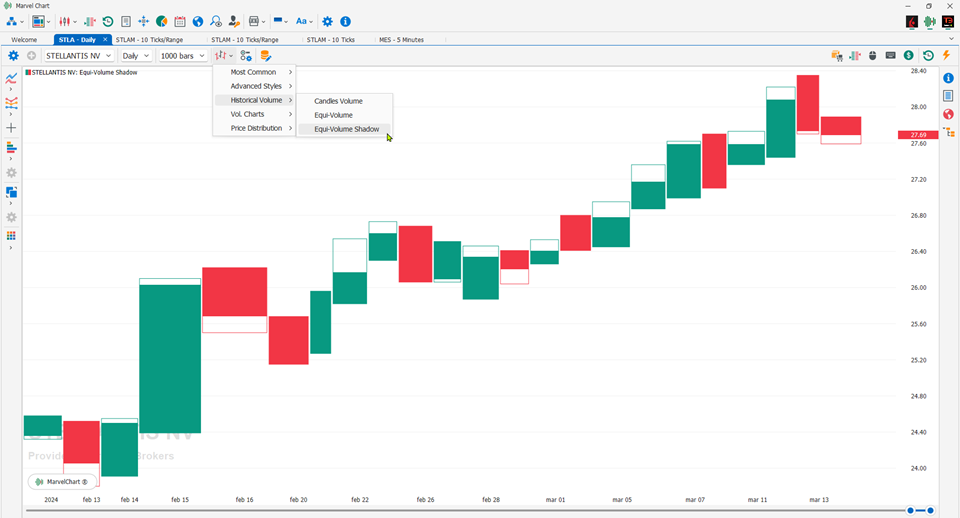Image resolution: width=960 pixels, height=518 pixels.
Task: Click the Historical Volume menu entry
Action: pyautogui.click(x=254, y=100)
